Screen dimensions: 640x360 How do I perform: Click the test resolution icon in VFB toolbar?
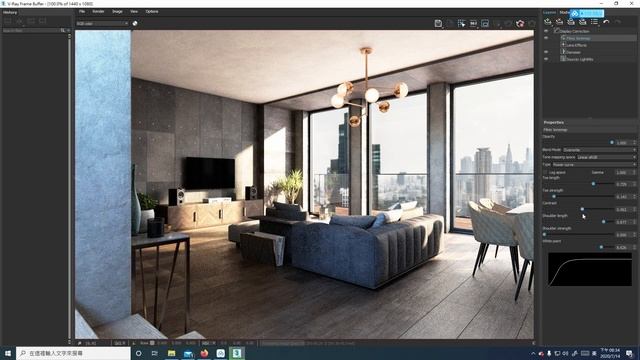[473, 24]
